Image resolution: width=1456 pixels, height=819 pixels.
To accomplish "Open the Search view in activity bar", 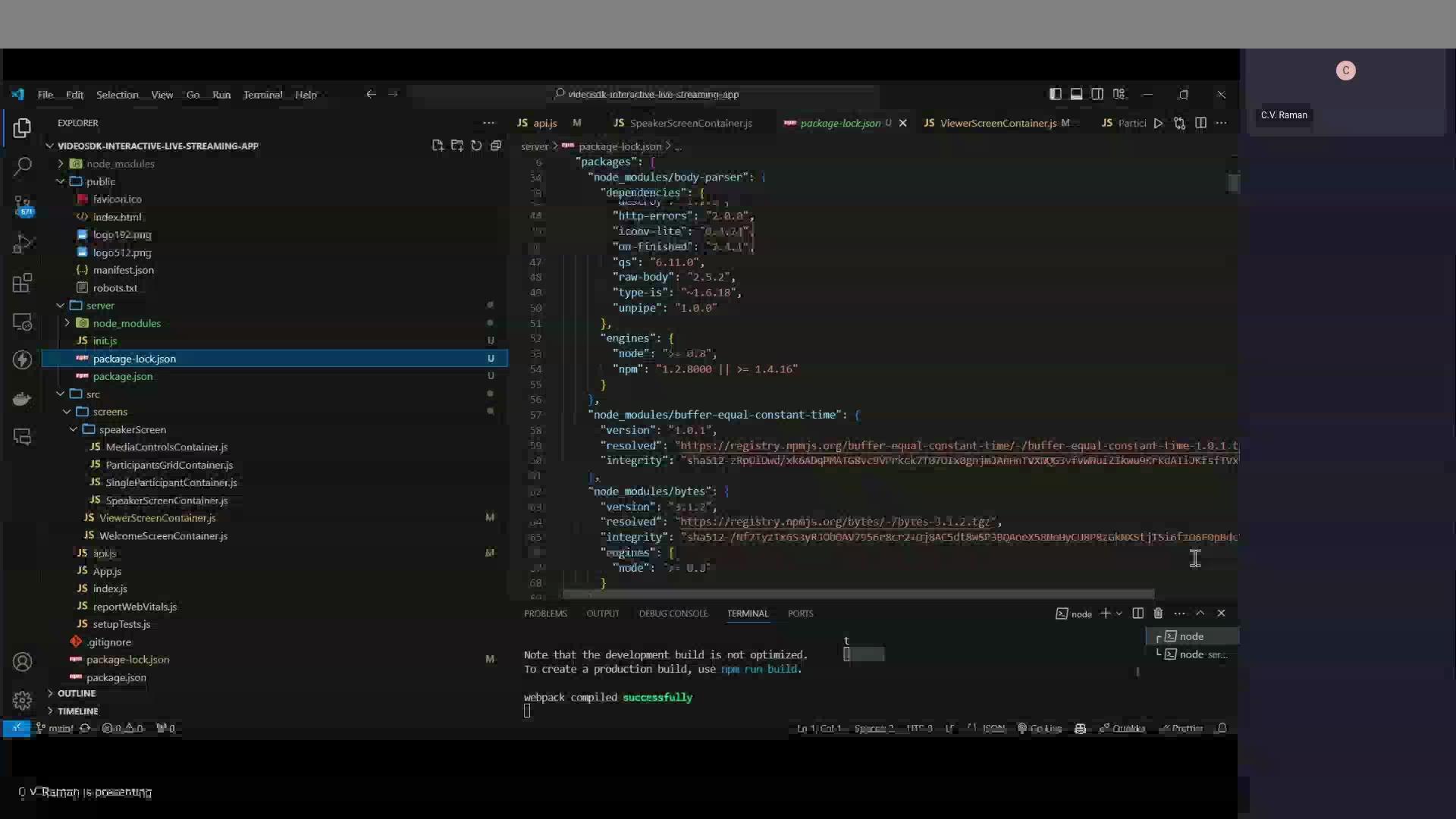I will [22, 166].
